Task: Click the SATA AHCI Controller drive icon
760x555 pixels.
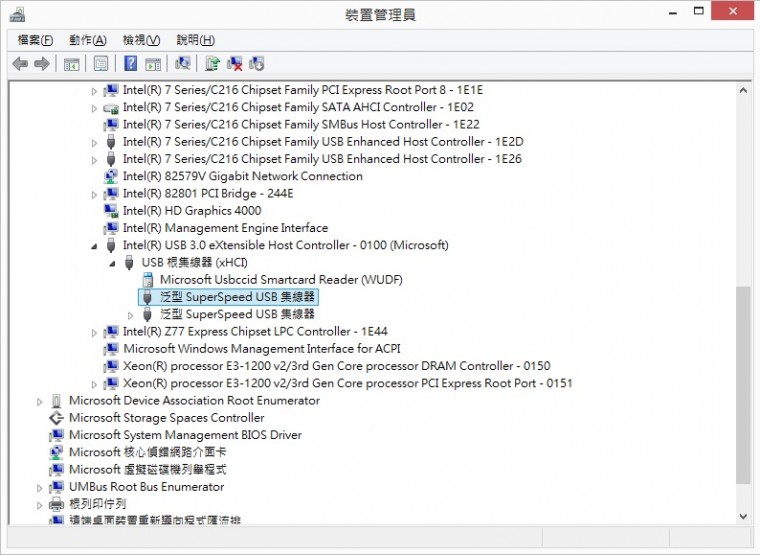Action: [111, 108]
